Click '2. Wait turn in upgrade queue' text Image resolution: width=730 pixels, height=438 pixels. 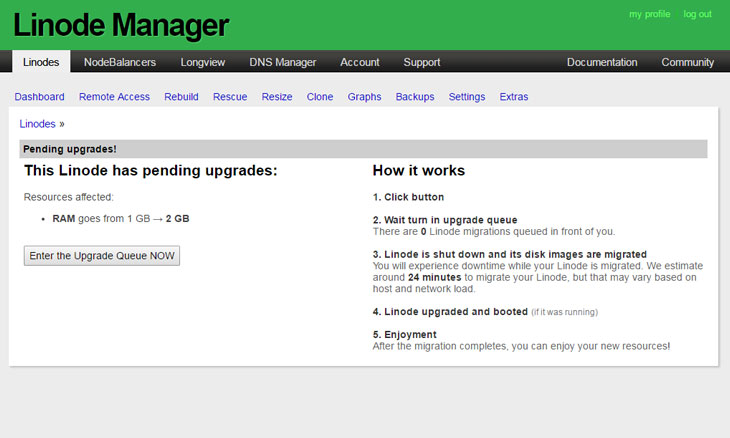[x=445, y=220]
